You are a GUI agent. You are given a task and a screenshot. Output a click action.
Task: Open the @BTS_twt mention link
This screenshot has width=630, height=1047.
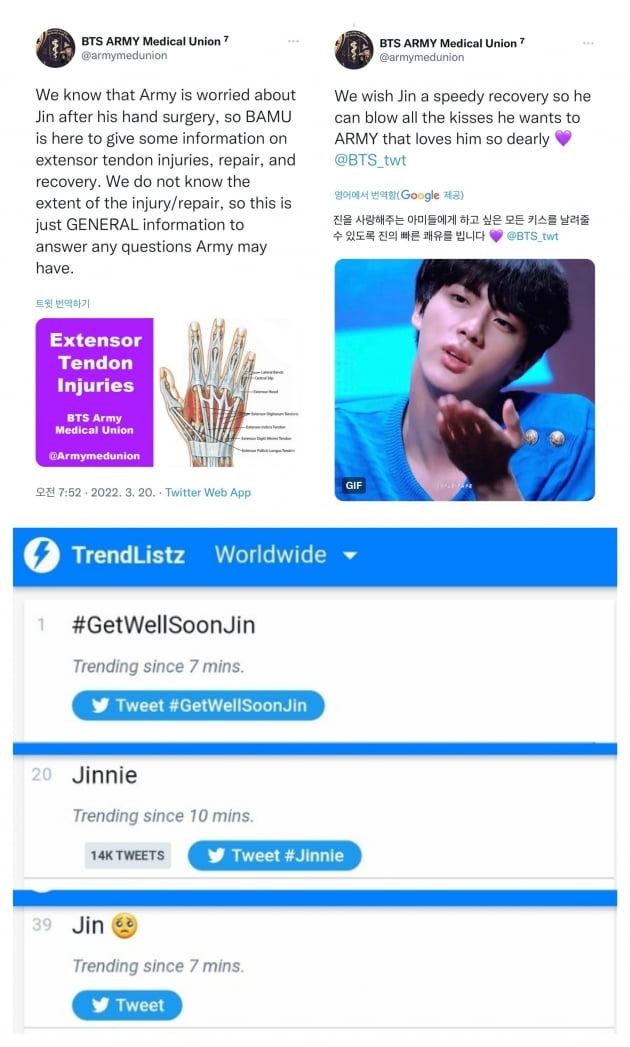tap(370, 160)
